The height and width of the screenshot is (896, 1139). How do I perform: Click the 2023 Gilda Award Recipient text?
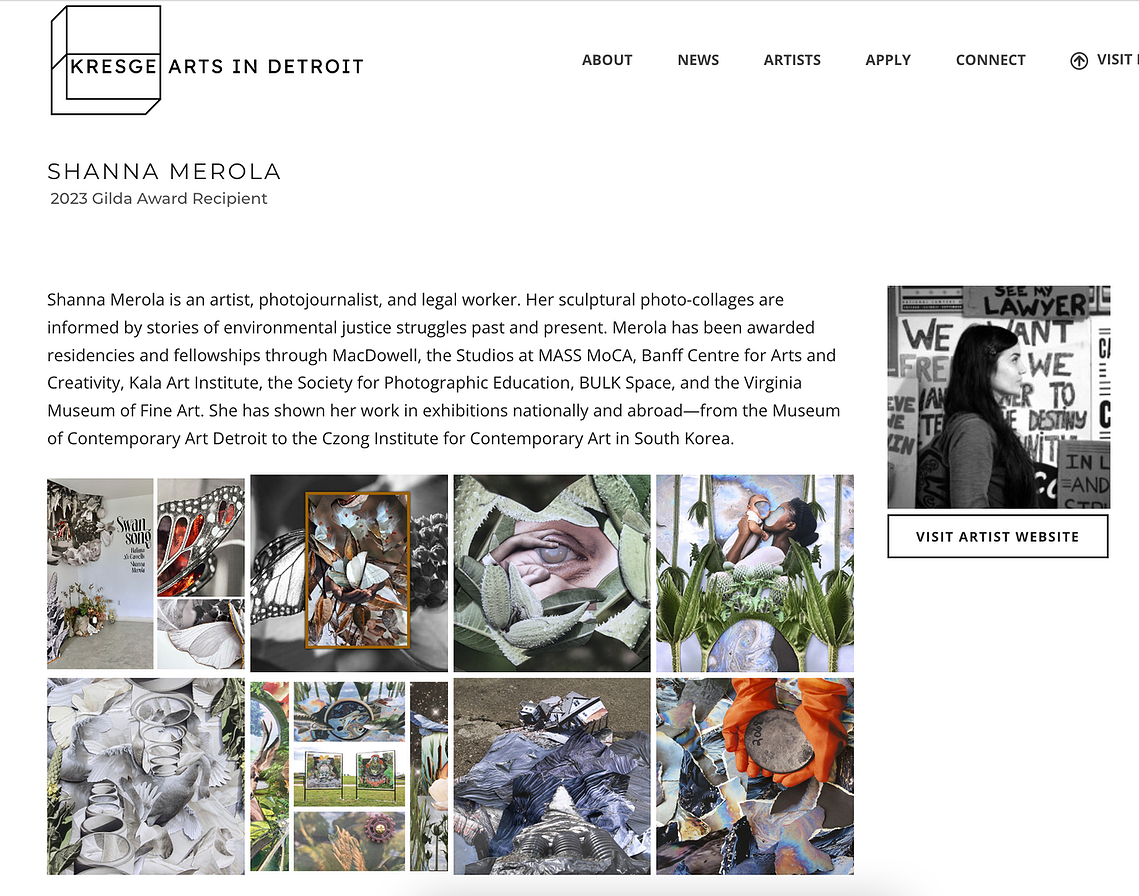[158, 198]
